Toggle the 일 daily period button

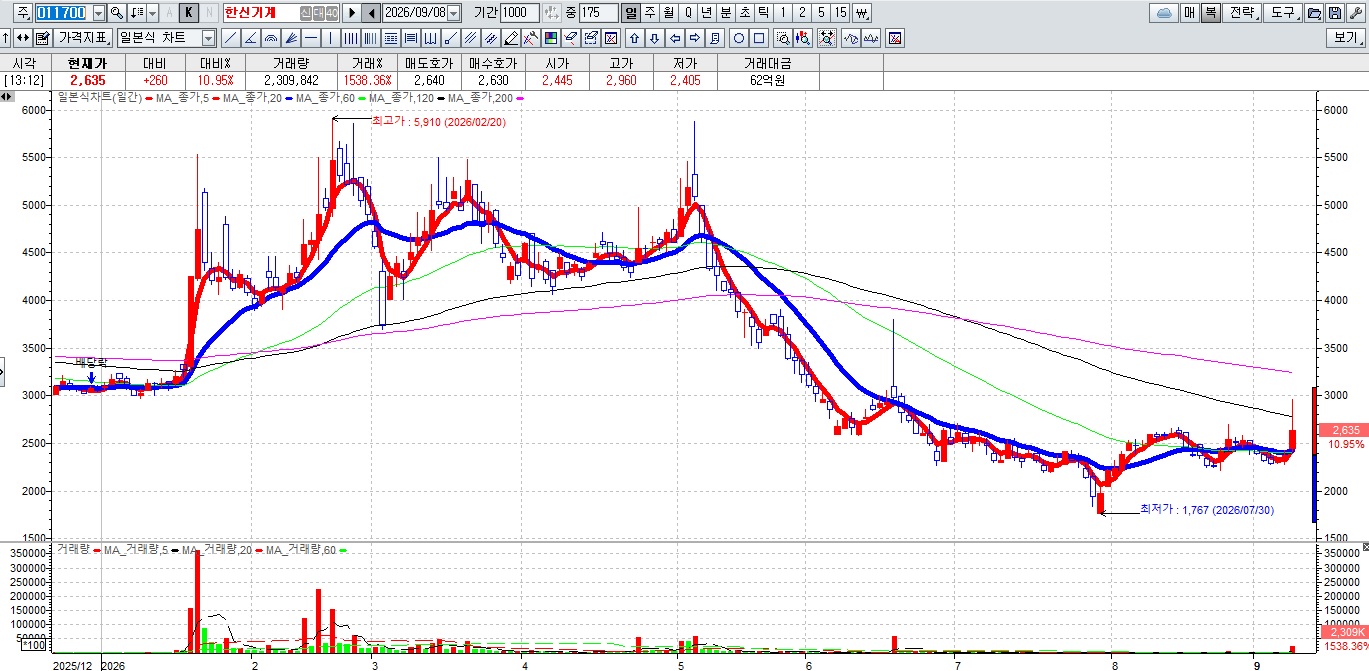click(x=630, y=13)
